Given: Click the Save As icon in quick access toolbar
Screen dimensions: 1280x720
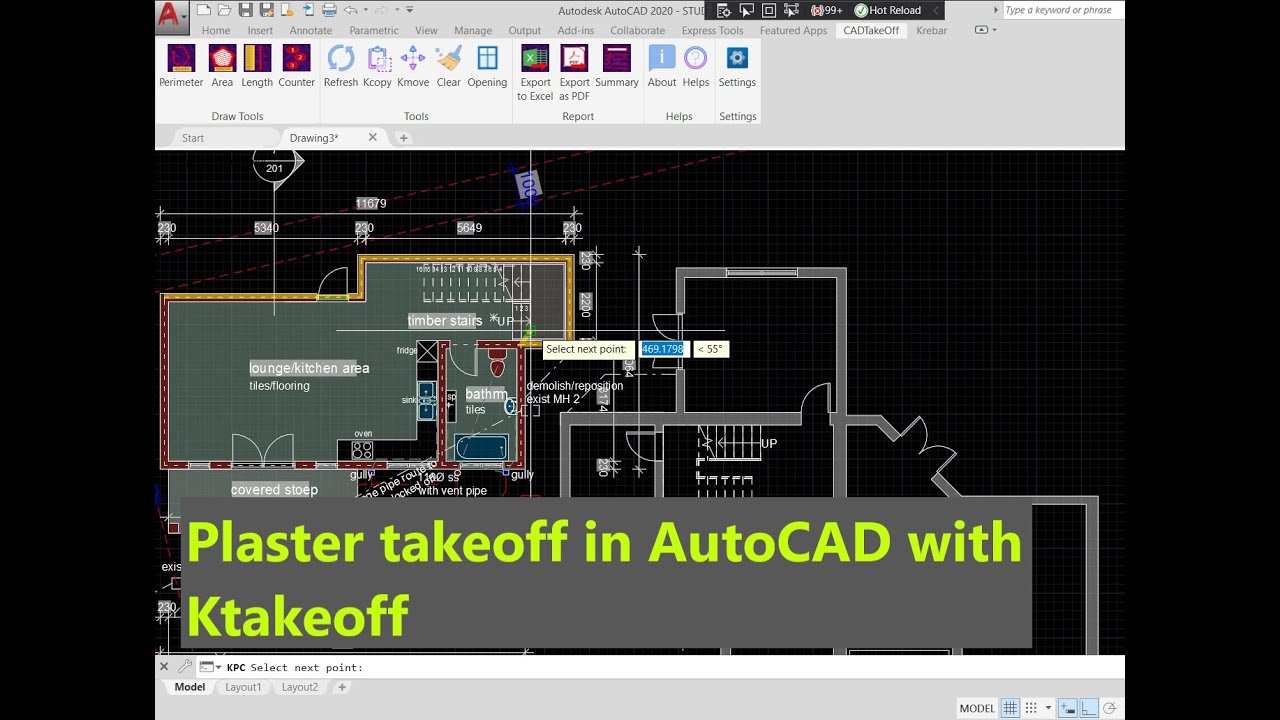Looking at the screenshot, I should pos(267,10).
